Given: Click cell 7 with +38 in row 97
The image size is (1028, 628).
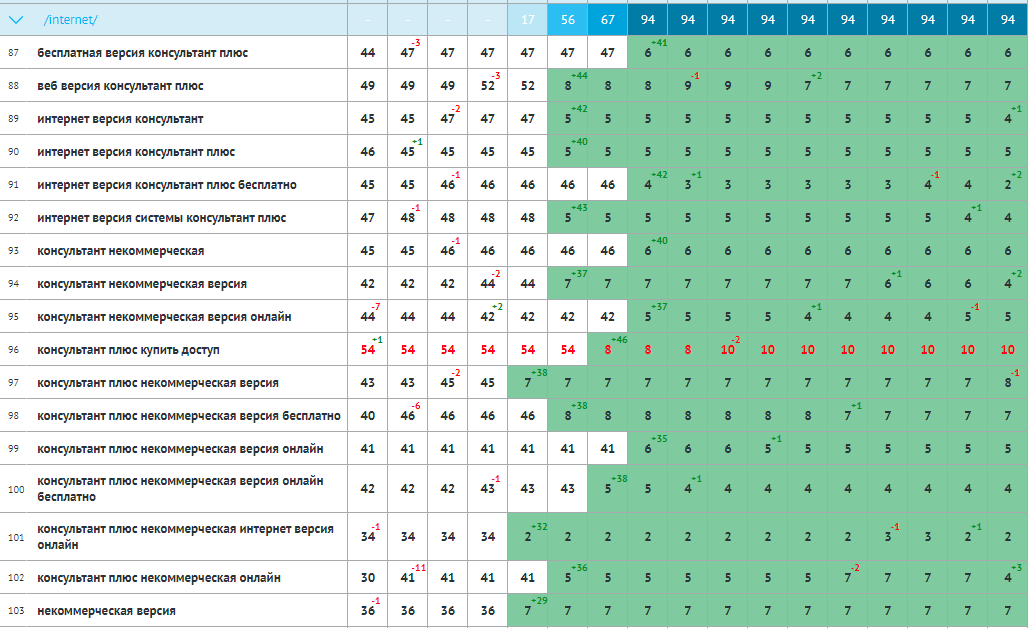Looking at the screenshot, I should 528,383.
